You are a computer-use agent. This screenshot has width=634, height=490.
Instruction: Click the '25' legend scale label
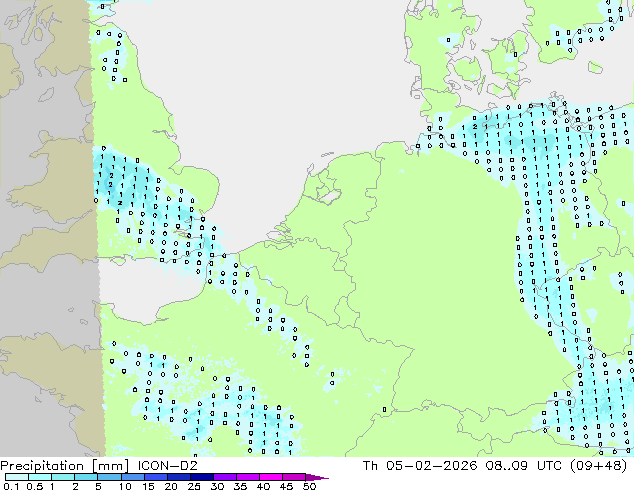coord(194,486)
